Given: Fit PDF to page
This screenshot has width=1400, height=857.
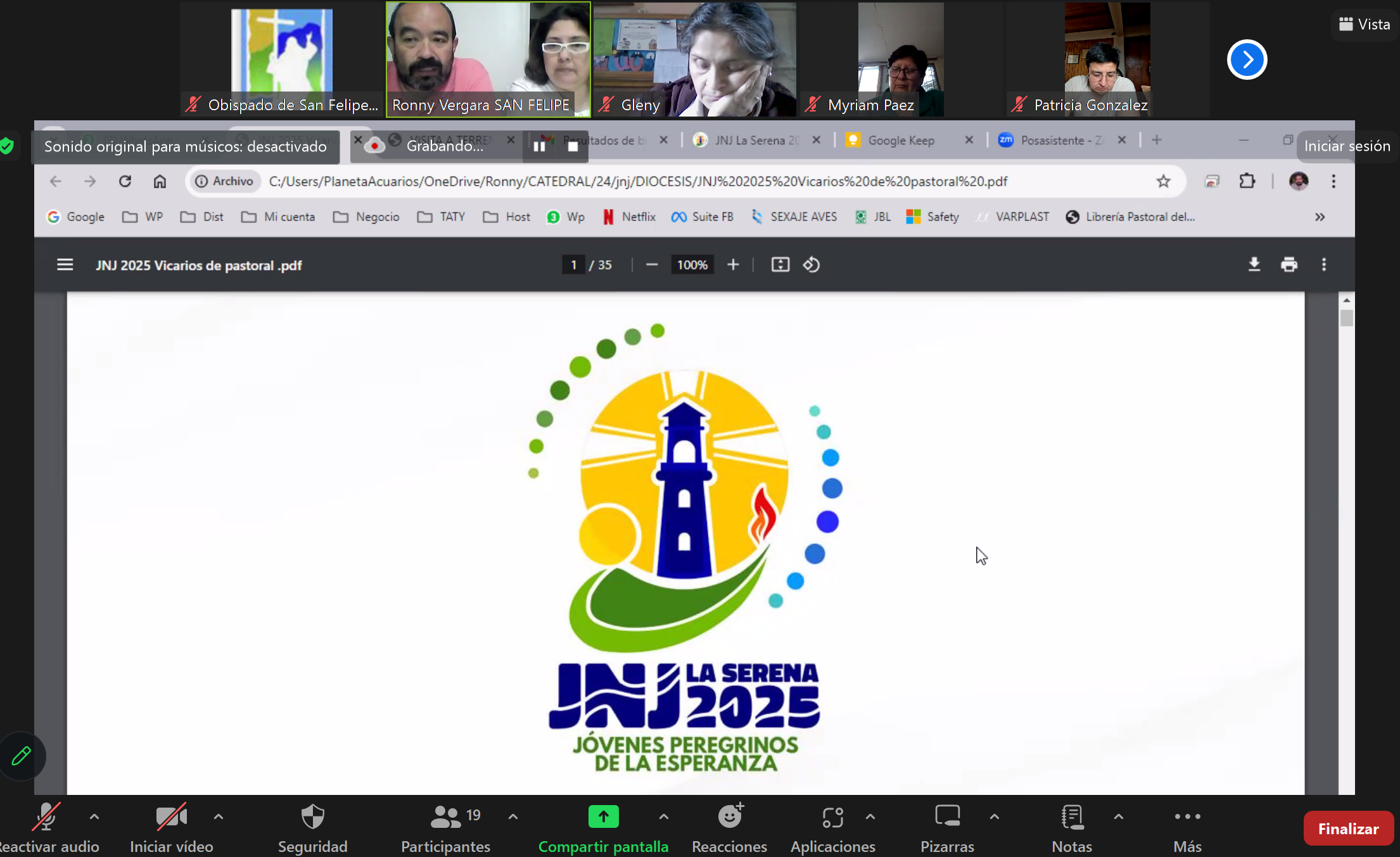Looking at the screenshot, I should 780,265.
